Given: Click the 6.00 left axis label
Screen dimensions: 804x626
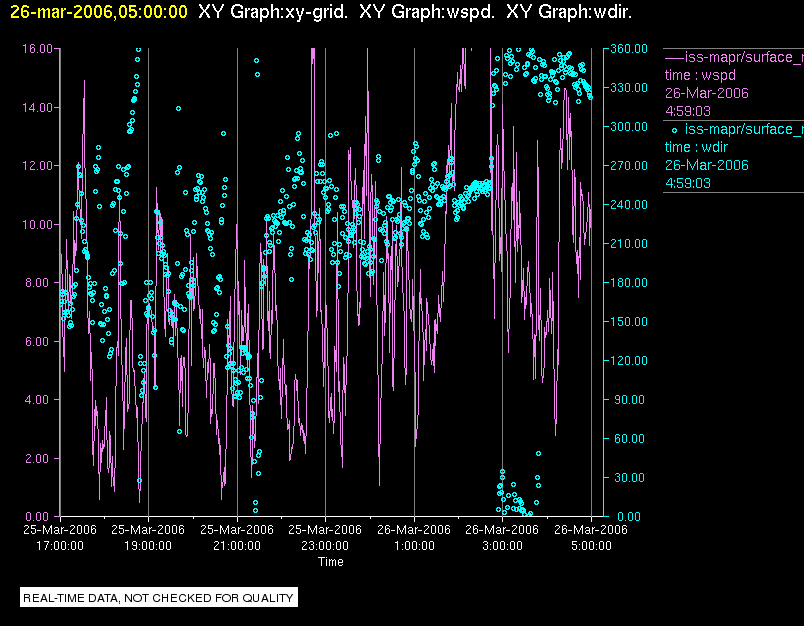Looking at the screenshot, I should pos(39,341).
